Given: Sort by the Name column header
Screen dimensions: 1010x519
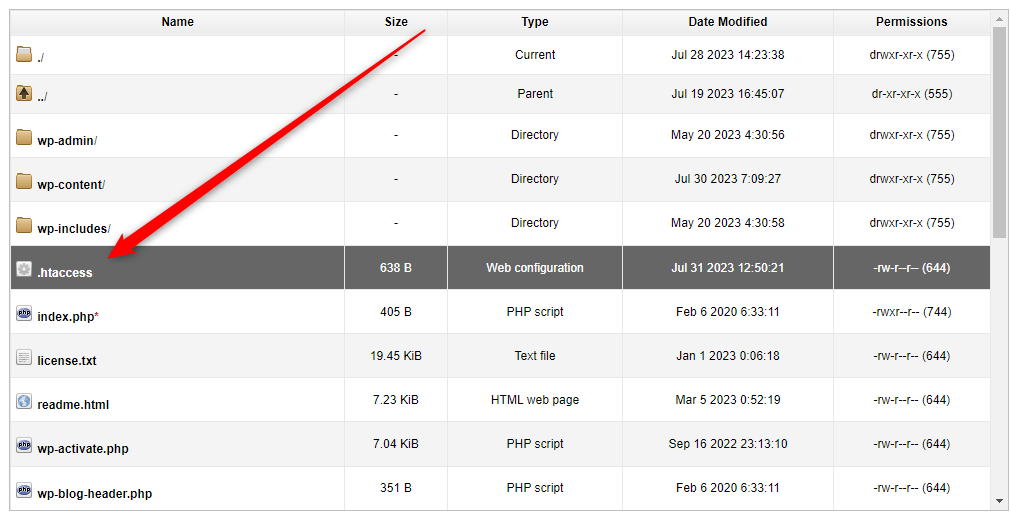Looking at the screenshot, I should [x=177, y=22].
